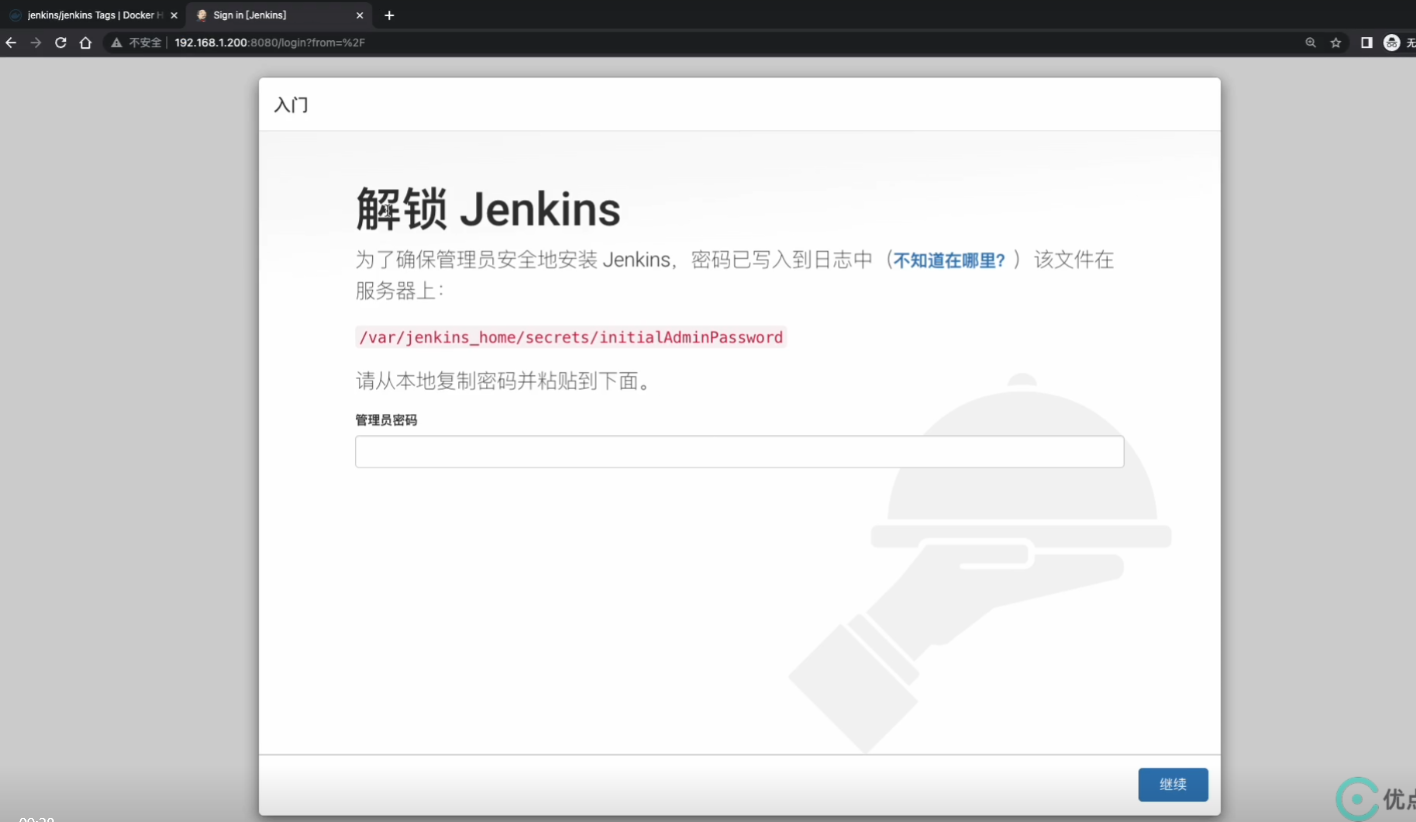
Task: Focus the 管理员密码 password field
Action: point(739,451)
